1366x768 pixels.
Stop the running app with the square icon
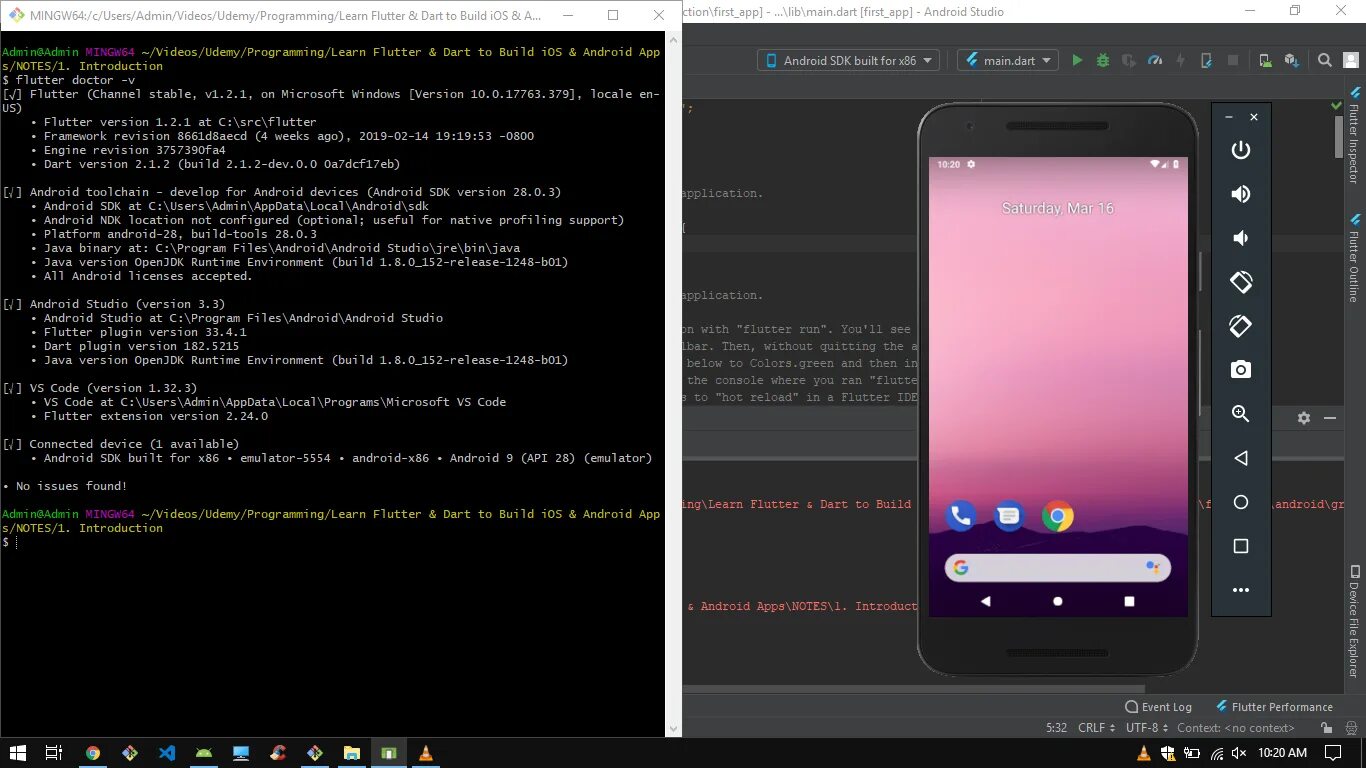click(x=1233, y=60)
